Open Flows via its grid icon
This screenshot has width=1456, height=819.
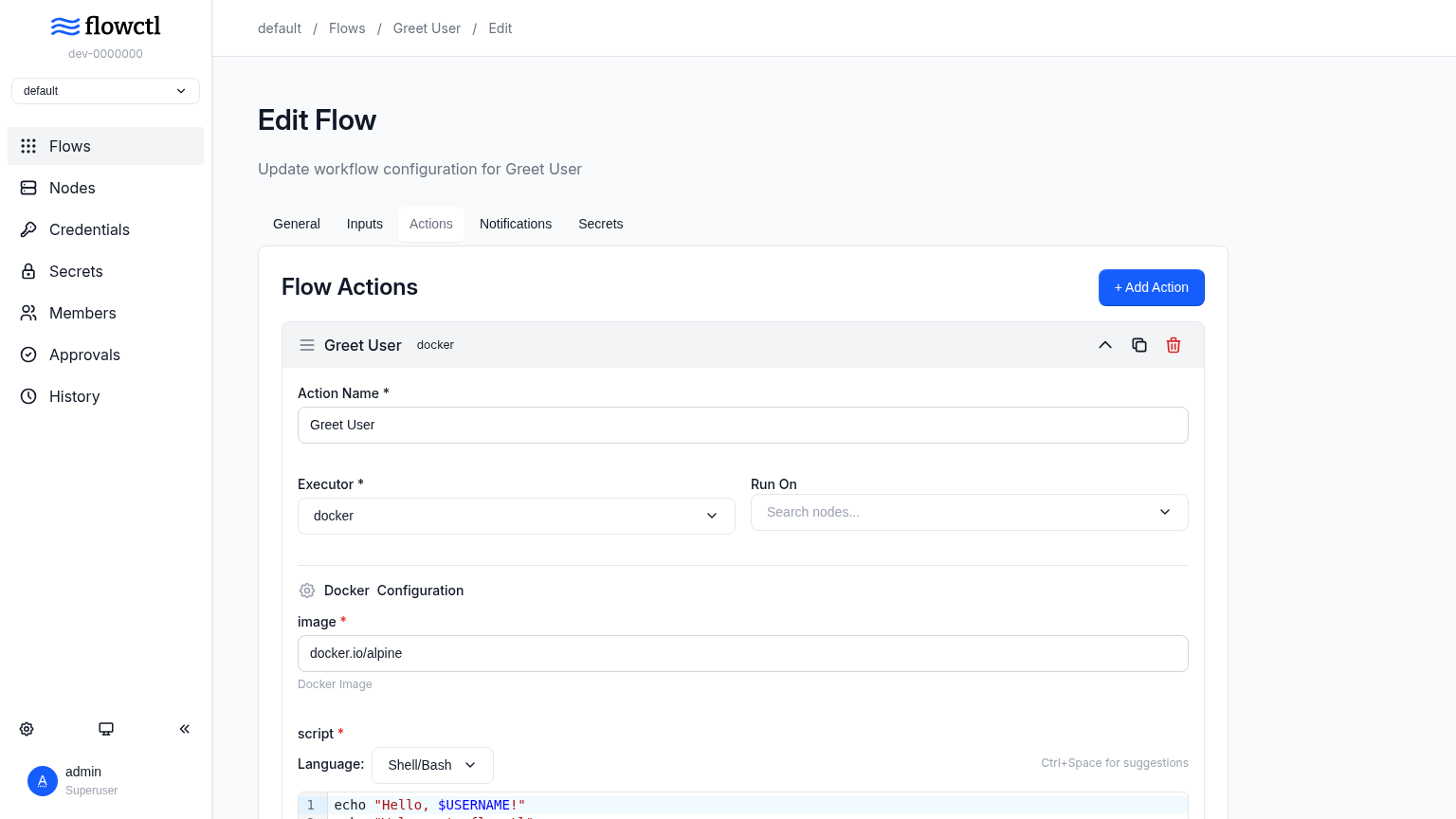(x=28, y=146)
